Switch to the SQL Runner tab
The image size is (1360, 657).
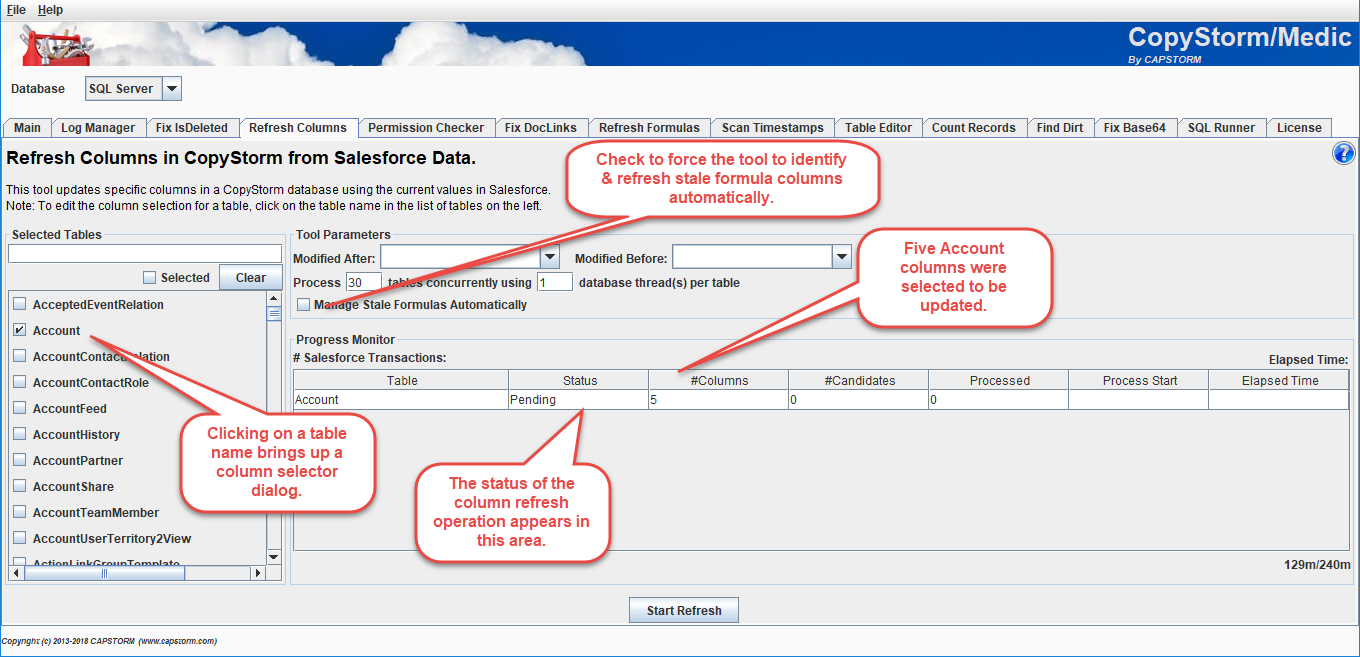[x=1221, y=128]
